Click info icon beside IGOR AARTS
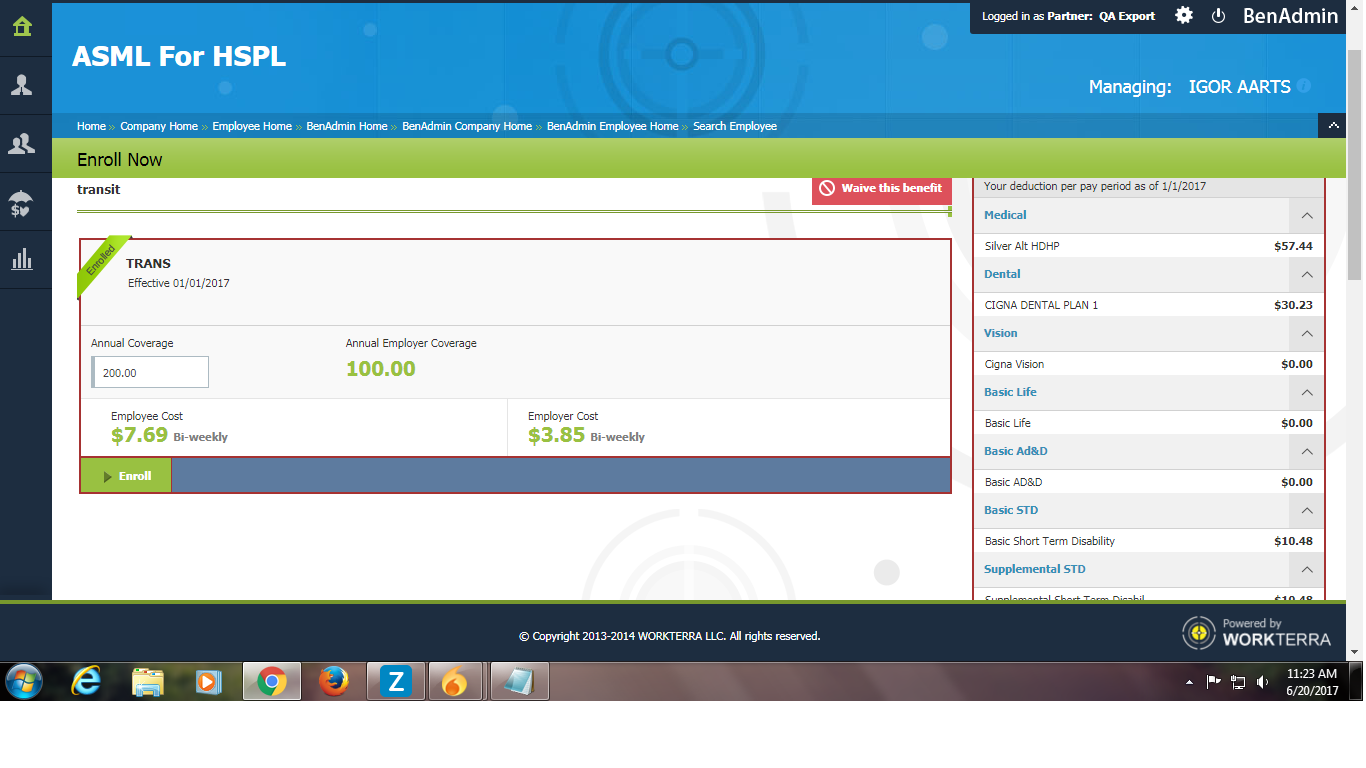Screen dimensions: 1366x768 (x=1304, y=87)
